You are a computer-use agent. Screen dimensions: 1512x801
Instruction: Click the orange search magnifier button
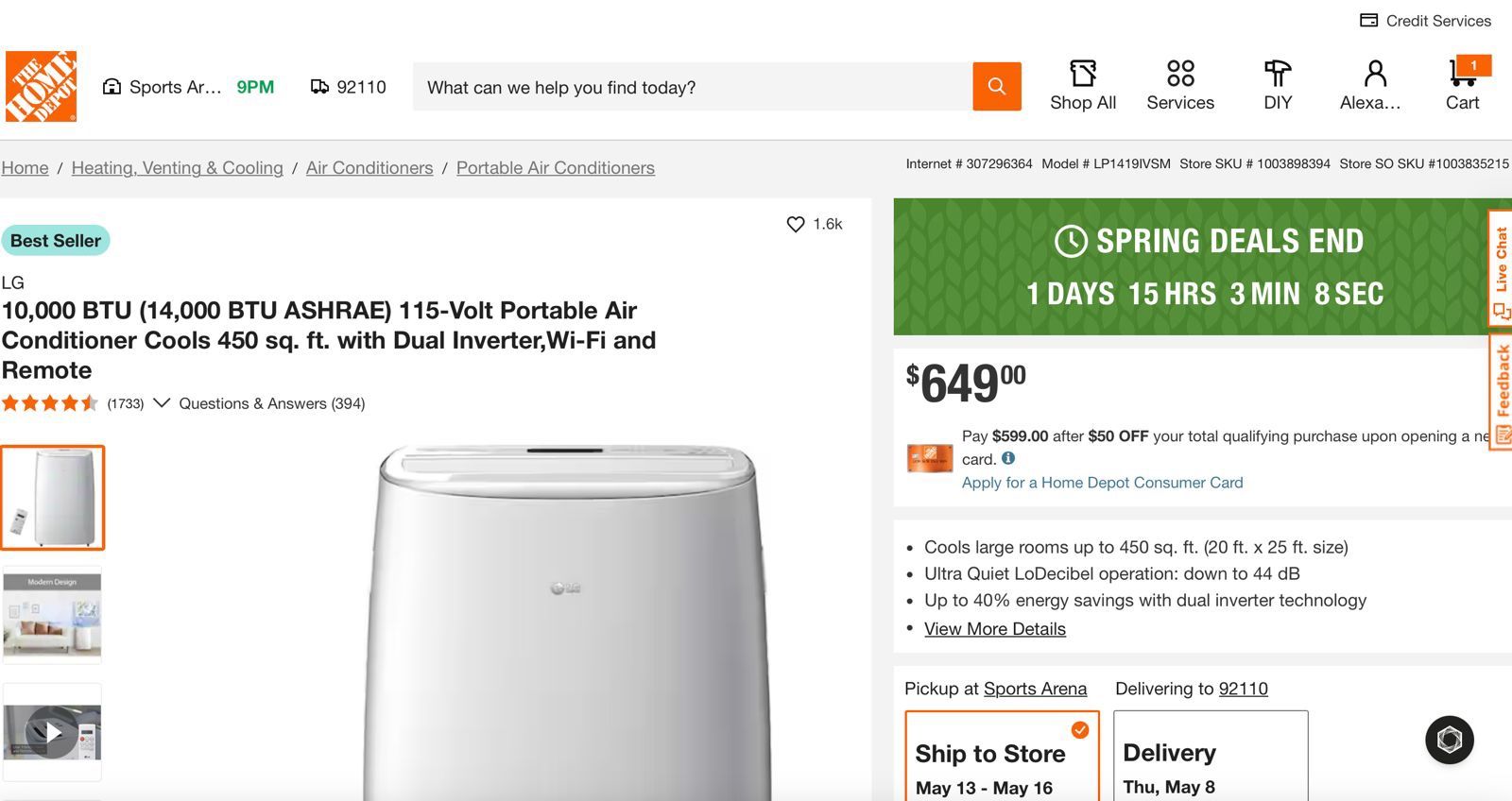pos(996,87)
